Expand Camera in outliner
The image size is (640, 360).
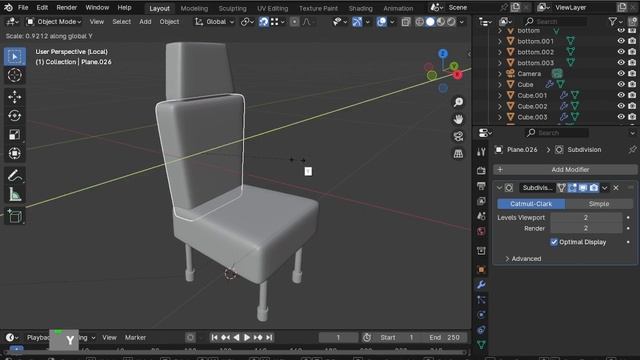500,73
